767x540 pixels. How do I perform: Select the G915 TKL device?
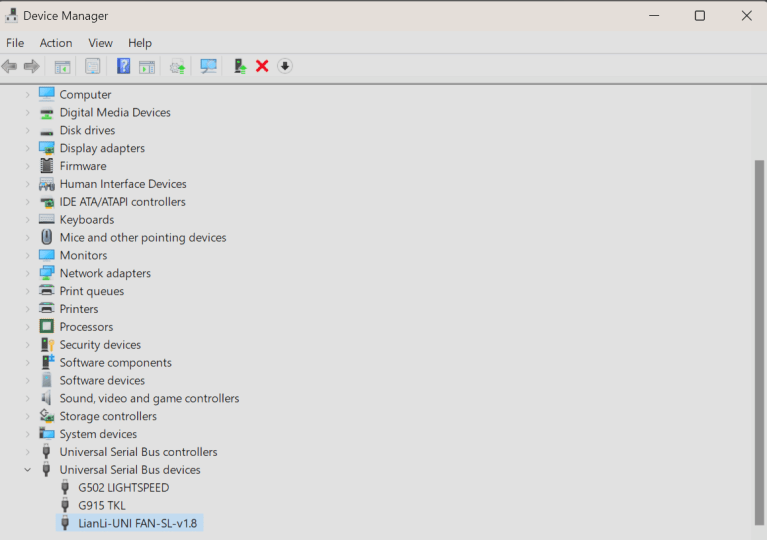[102, 506]
